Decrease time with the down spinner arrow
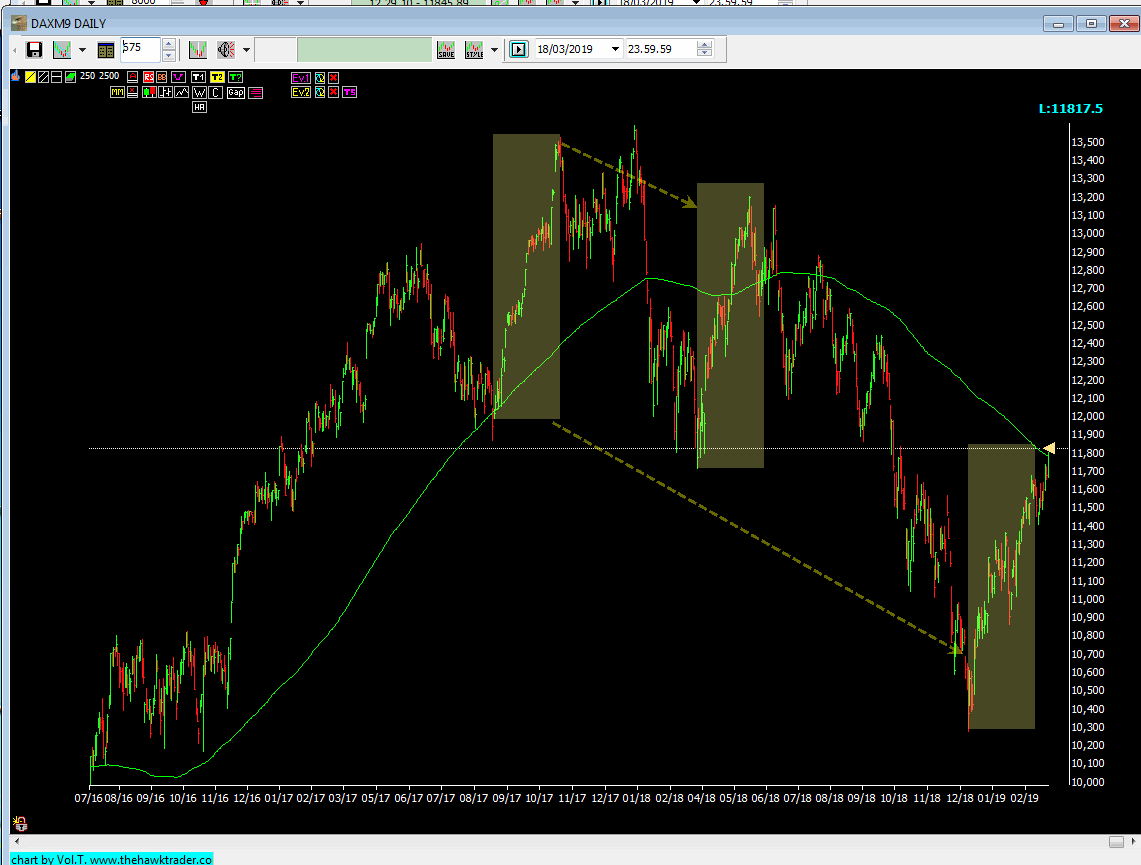 704,53
